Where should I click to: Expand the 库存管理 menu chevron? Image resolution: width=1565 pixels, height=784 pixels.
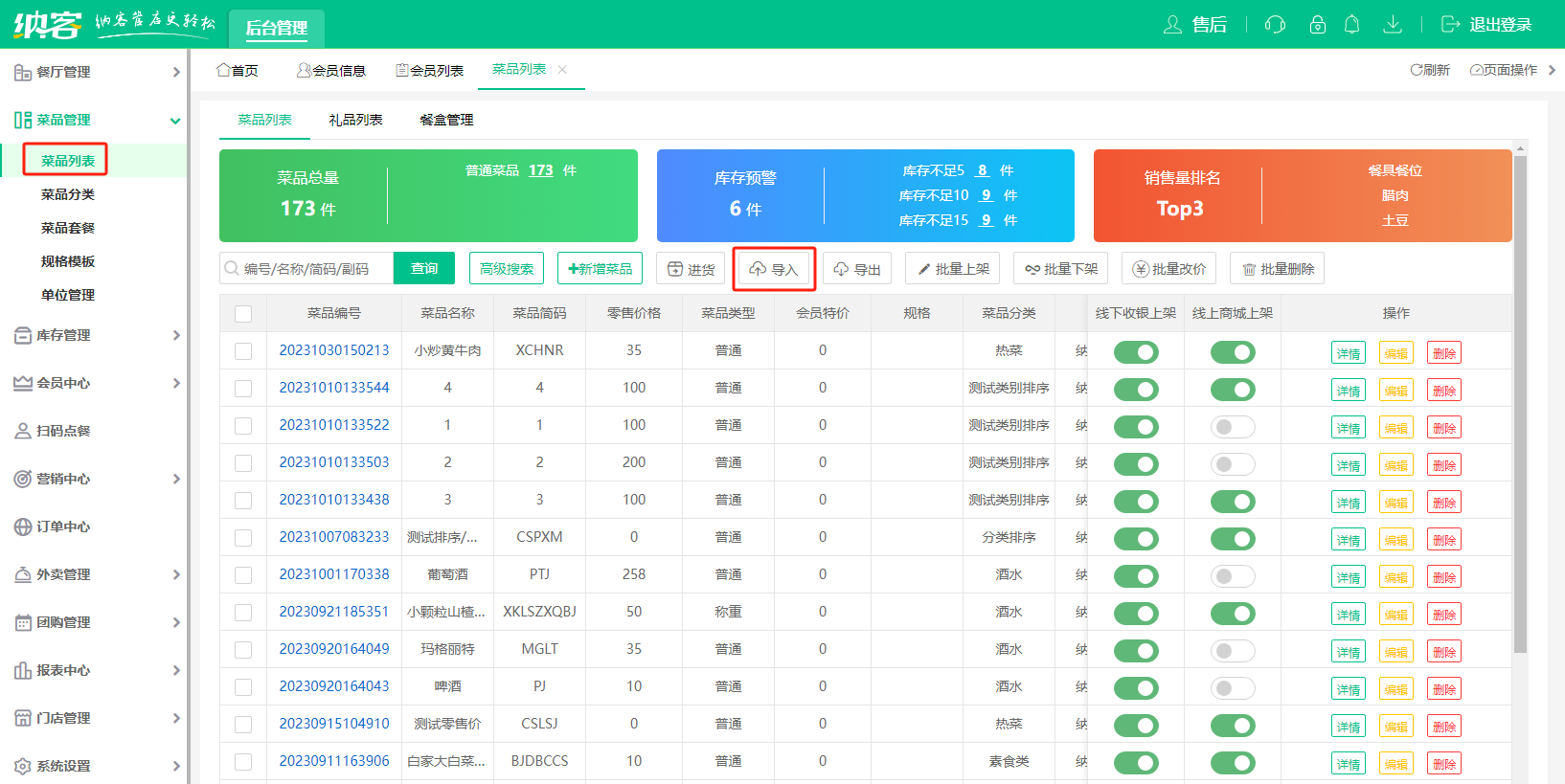[176, 335]
